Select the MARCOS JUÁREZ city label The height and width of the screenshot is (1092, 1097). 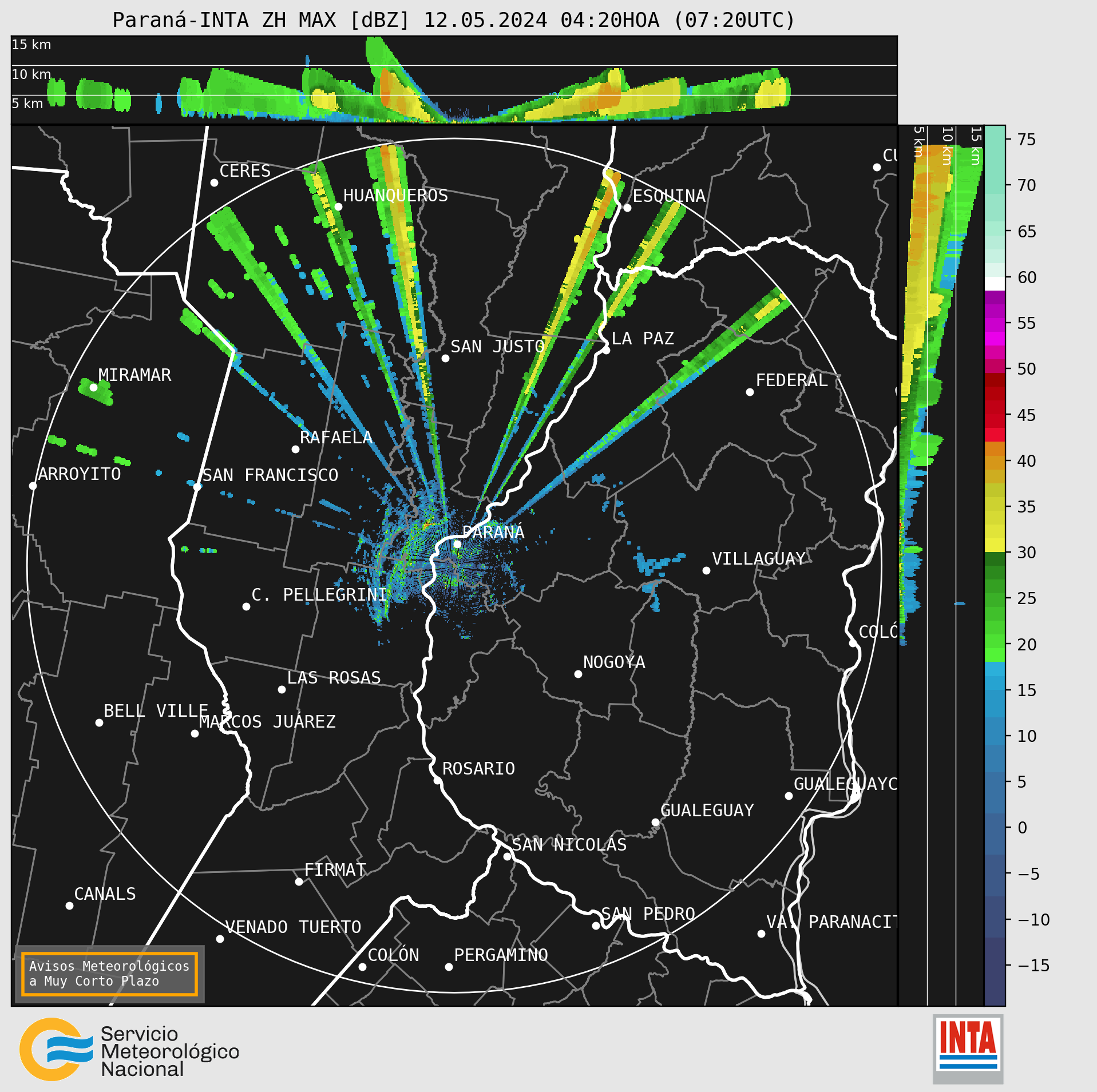pos(267,721)
